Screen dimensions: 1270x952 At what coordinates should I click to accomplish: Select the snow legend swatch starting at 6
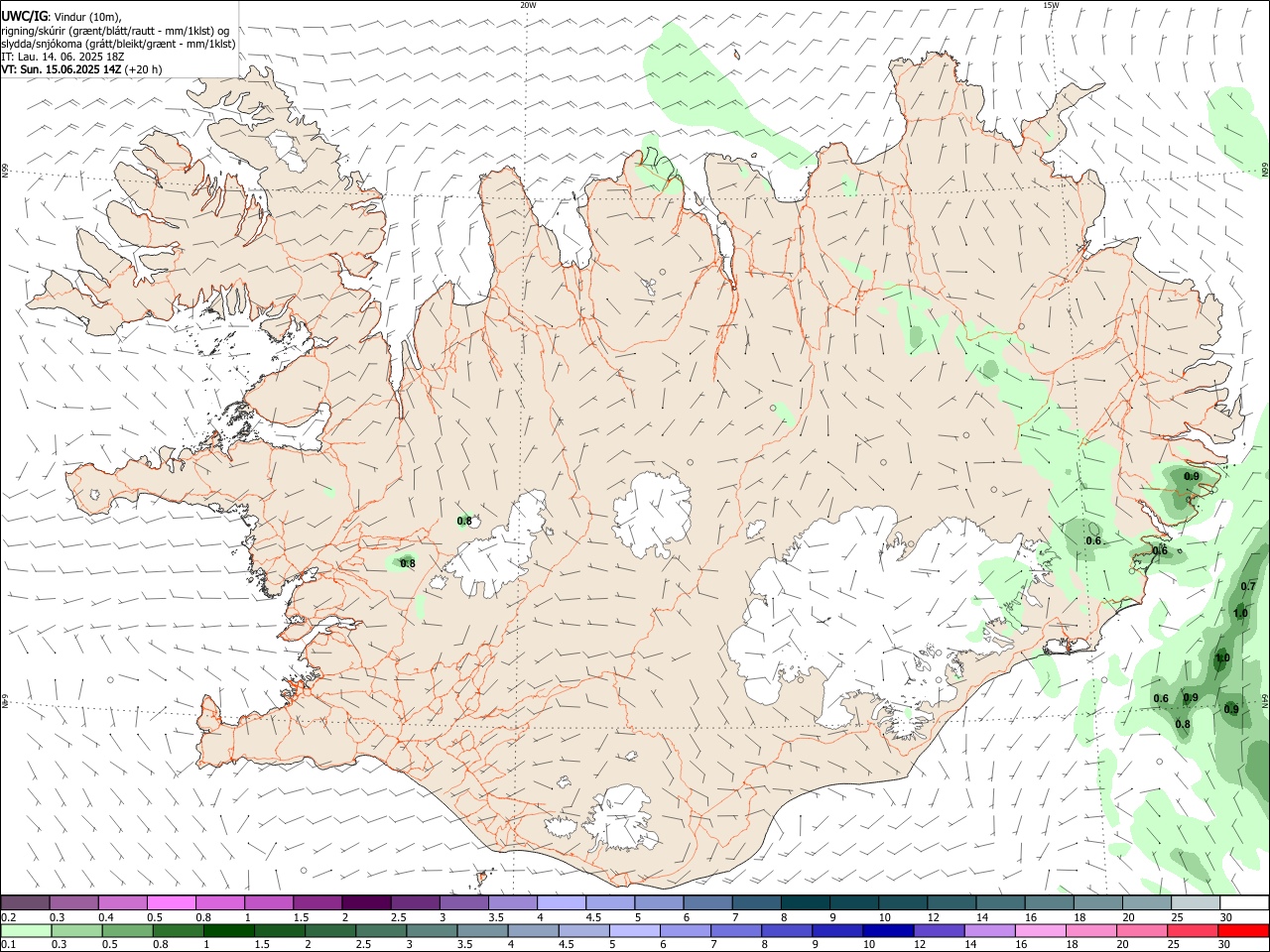707,902
